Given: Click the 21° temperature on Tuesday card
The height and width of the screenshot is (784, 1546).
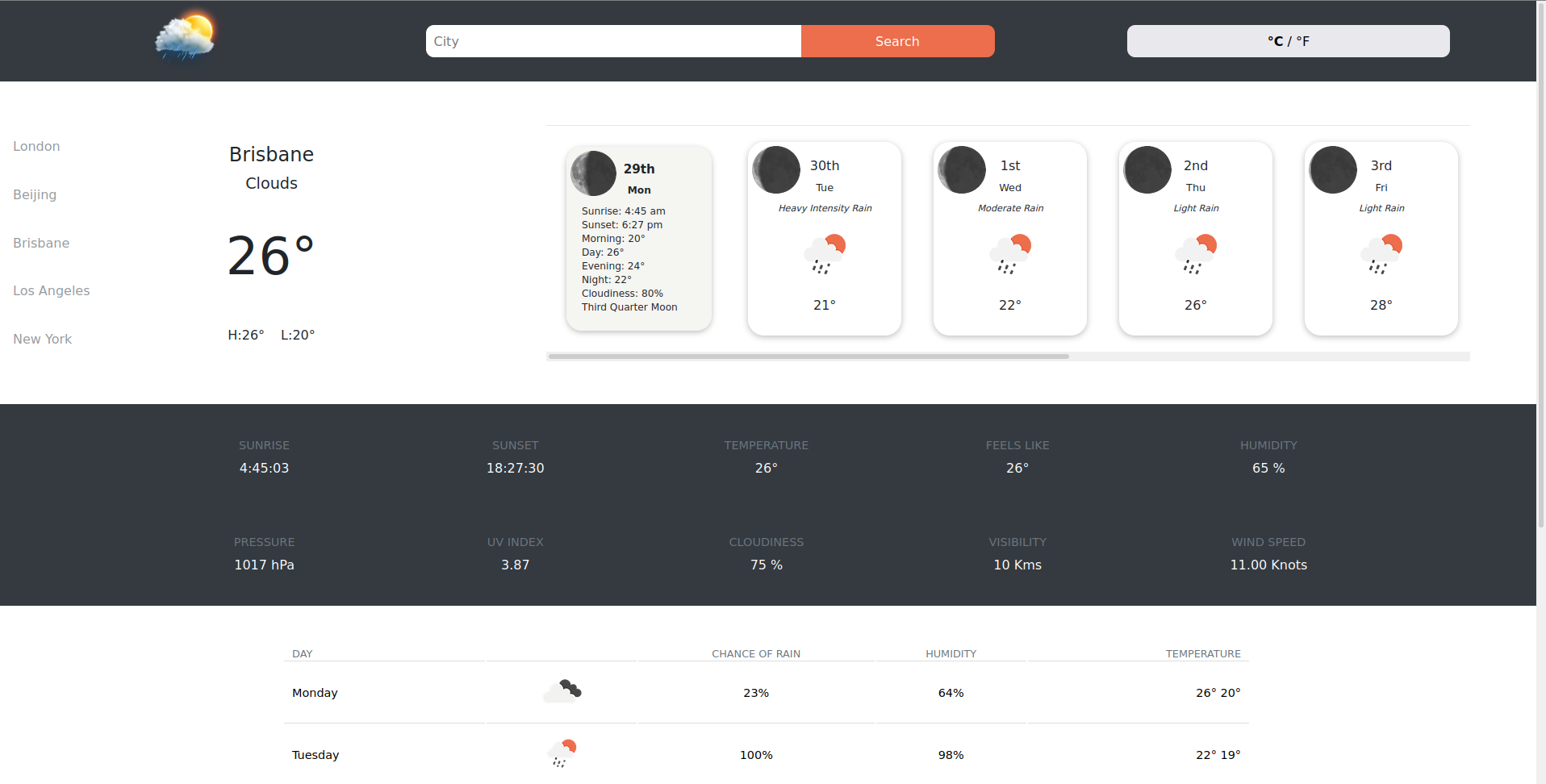Looking at the screenshot, I should (825, 305).
